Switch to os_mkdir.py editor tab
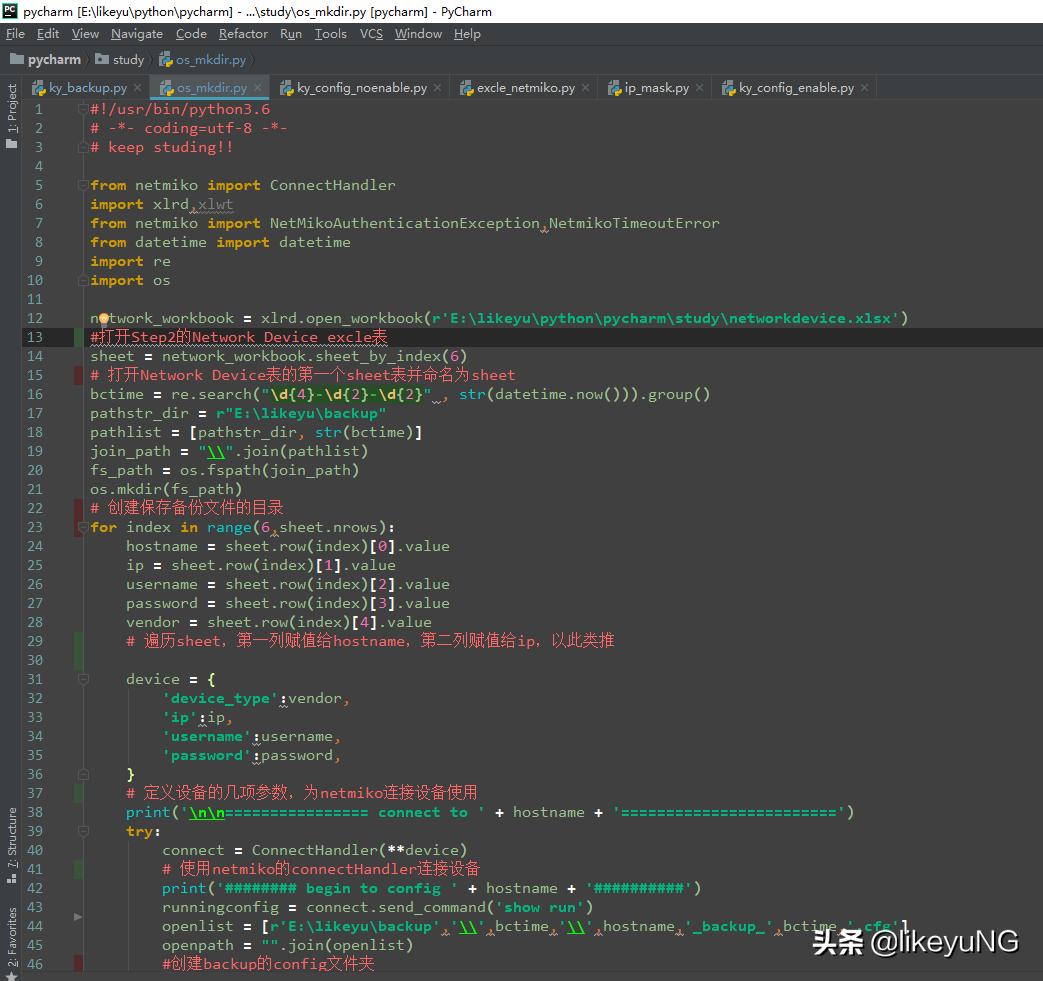1043x981 pixels. click(x=212, y=88)
